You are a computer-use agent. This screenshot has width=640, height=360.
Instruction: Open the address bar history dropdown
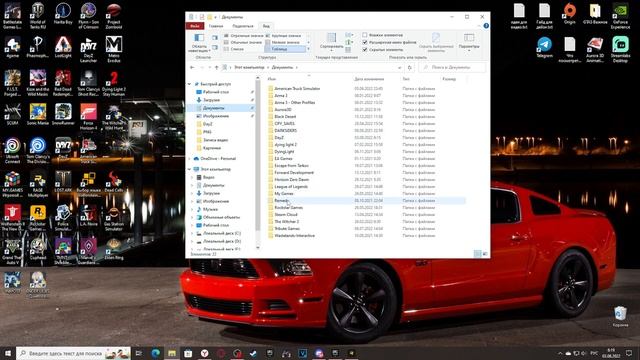click(400, 67)
